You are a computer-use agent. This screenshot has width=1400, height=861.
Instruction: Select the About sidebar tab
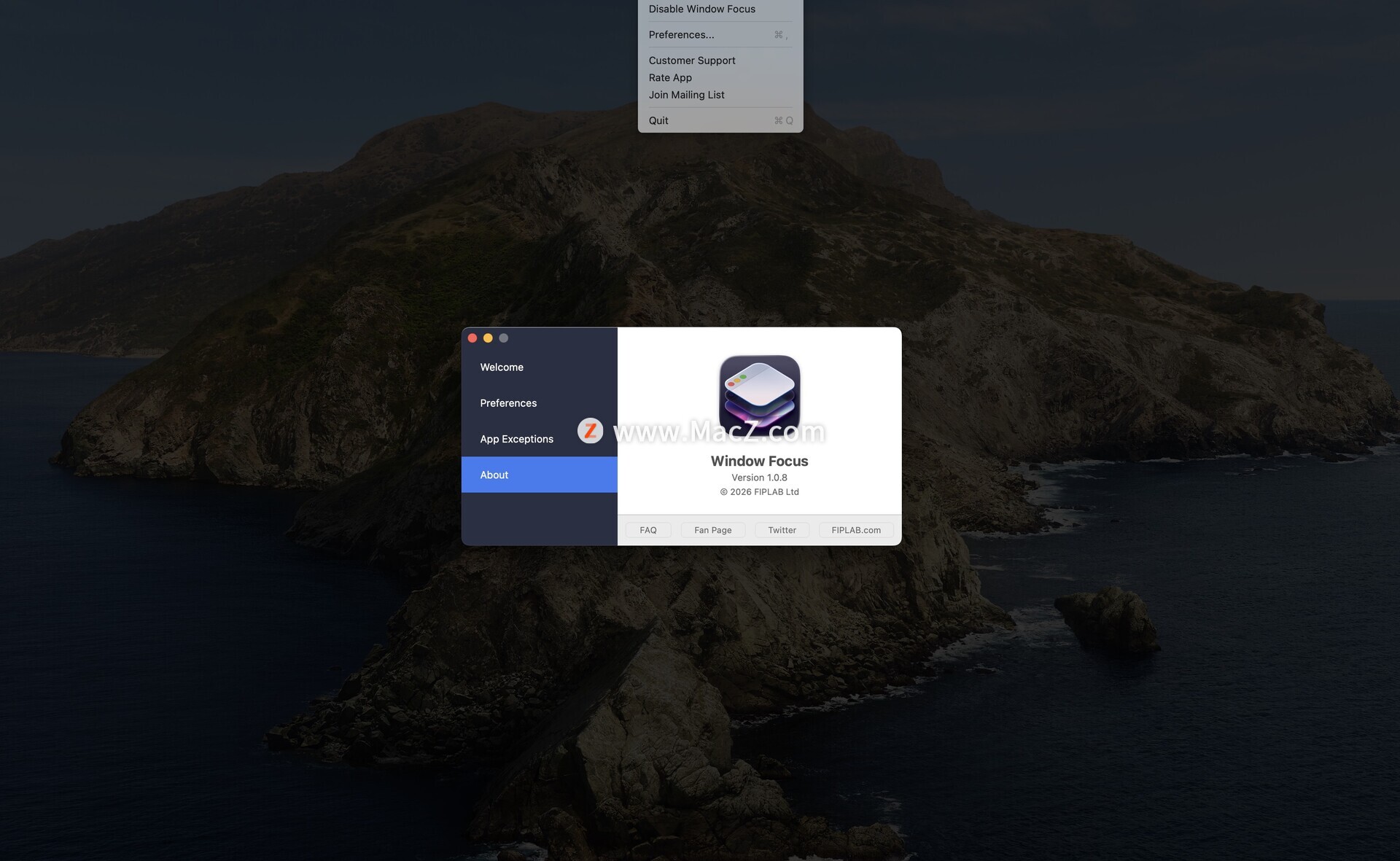pyautogui.click(x=540, y=475)
